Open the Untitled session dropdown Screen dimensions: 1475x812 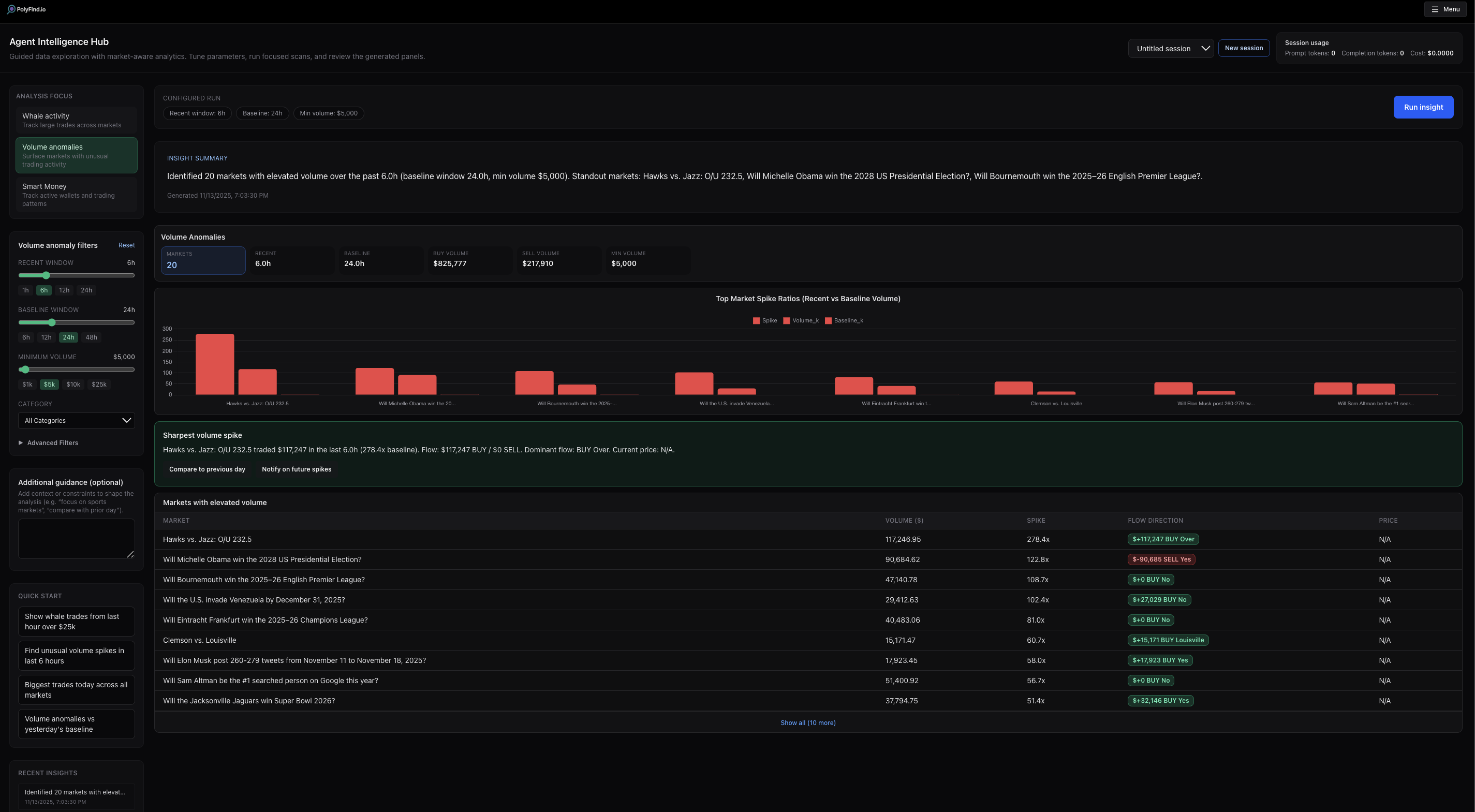coord(1170,48)
